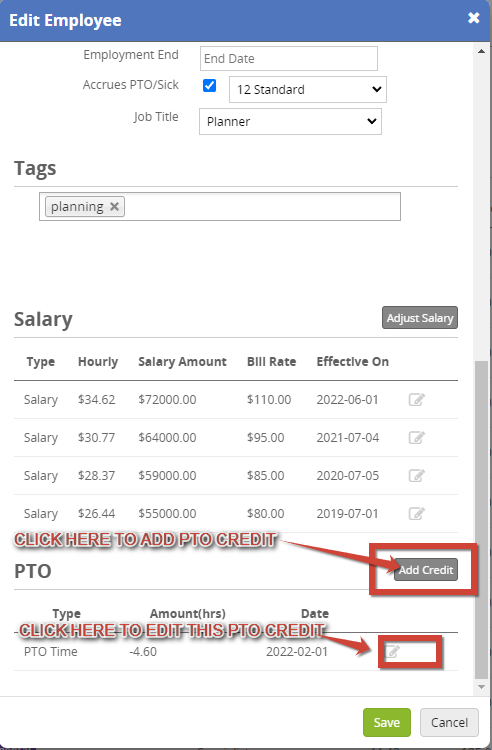This screenshot has width=492, height=750.
Task: Open the Job Title dropdown
Action: [290, 121]
